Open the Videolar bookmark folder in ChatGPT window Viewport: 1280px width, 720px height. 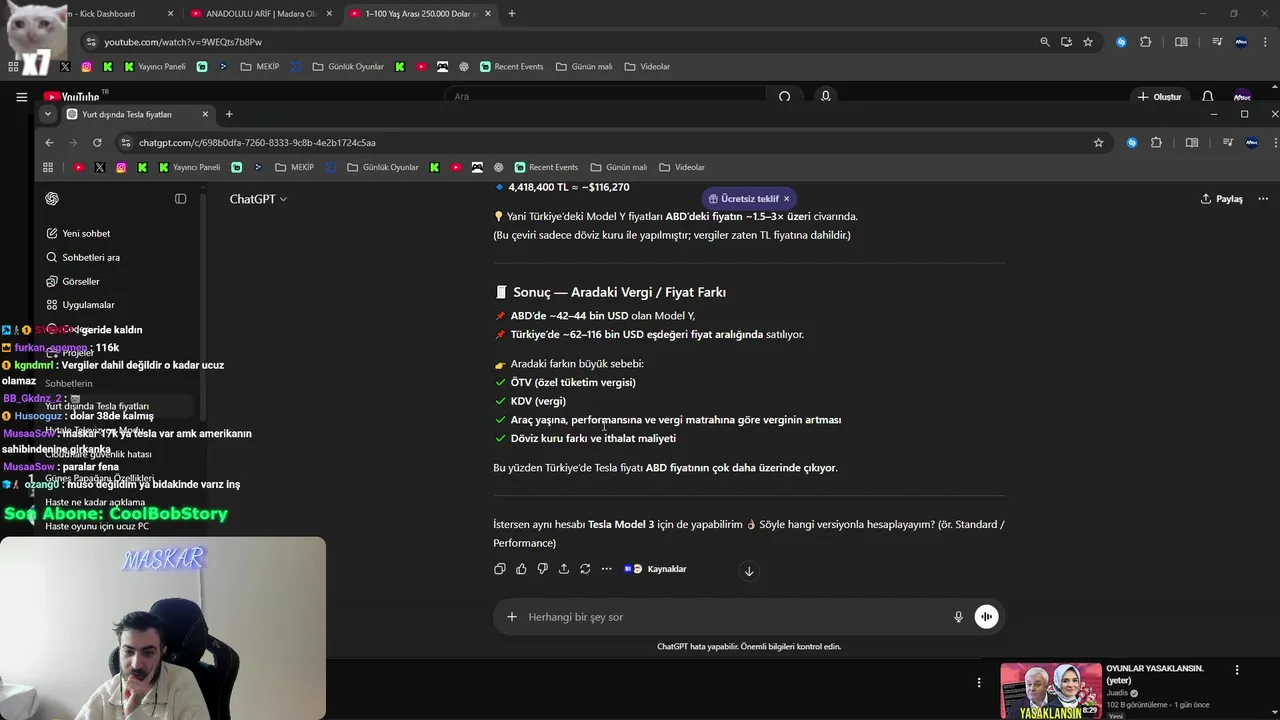[681, 167]
